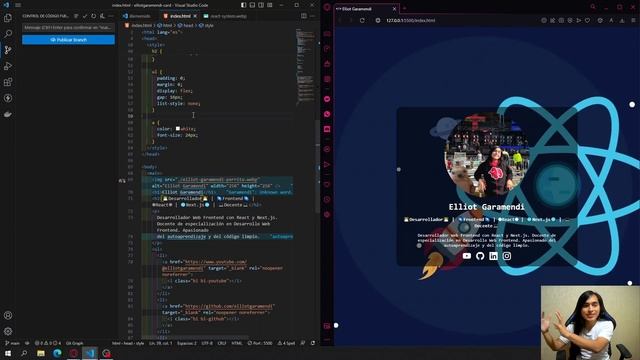Click the HTML language mode in status bar
Image resolution: width=640 pixels, height=360 pixels.
point(237,343)
